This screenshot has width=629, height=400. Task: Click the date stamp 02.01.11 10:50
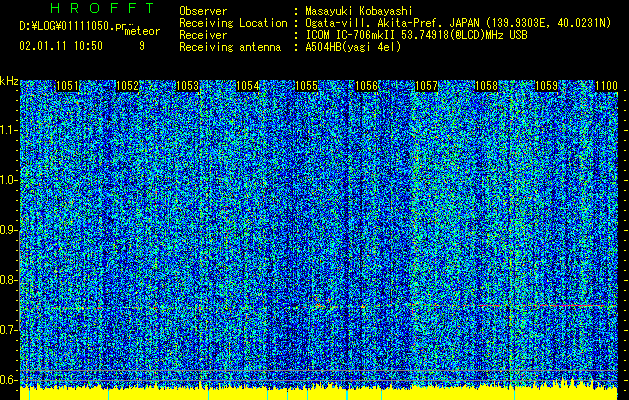61,46
